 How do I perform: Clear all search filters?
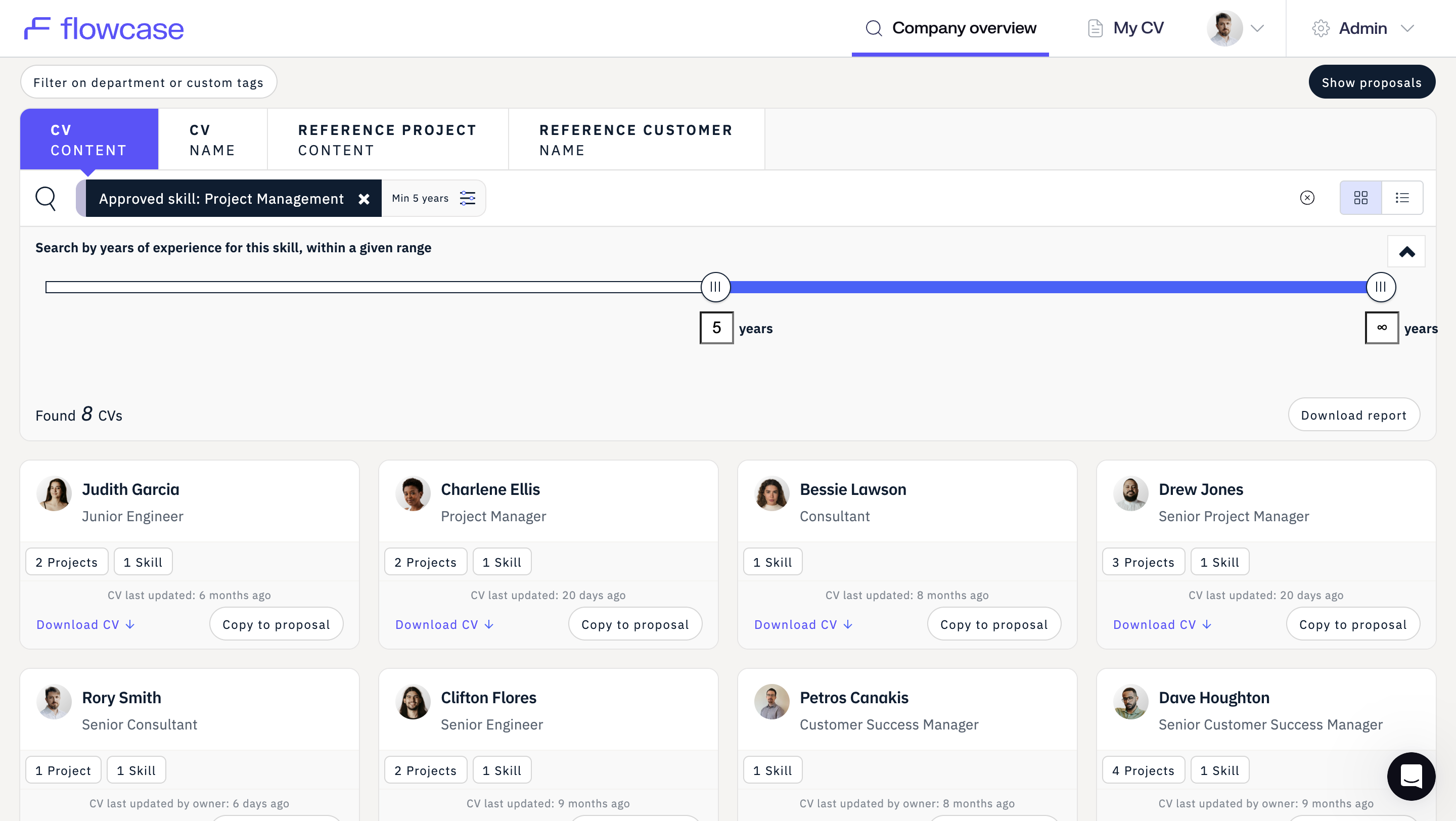point(1307,198)
